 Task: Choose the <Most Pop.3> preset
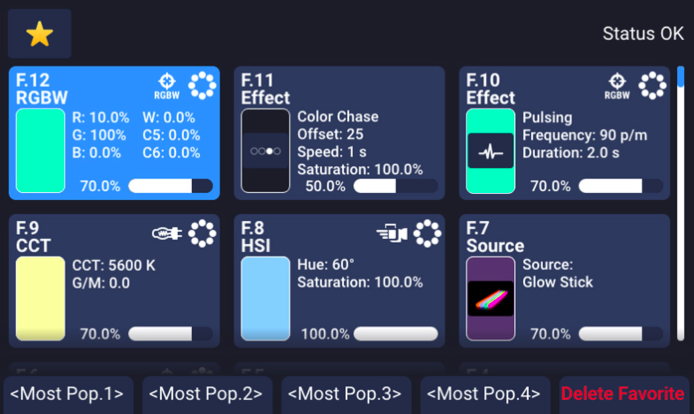[x=347, y=394]
